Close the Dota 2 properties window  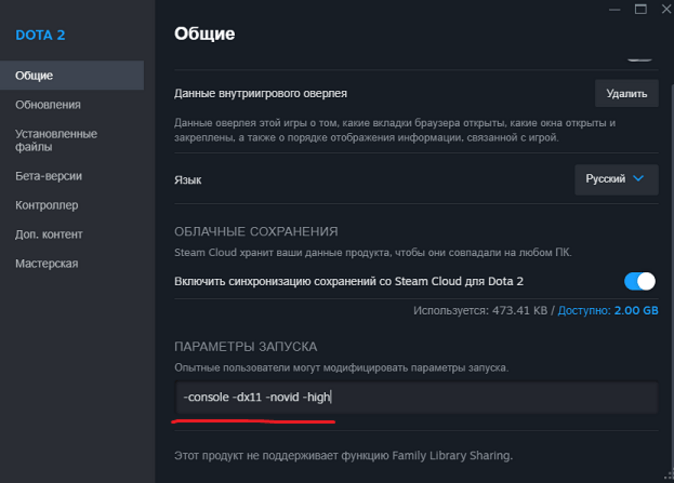point(666,9)
